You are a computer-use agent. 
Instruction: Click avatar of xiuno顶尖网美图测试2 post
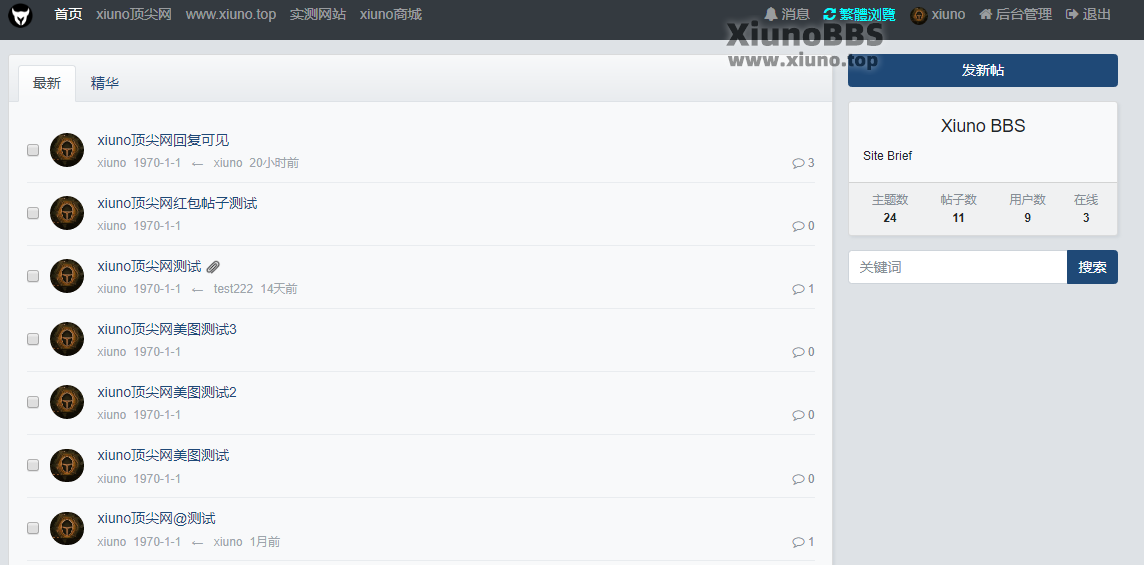(x=66, y=401)
